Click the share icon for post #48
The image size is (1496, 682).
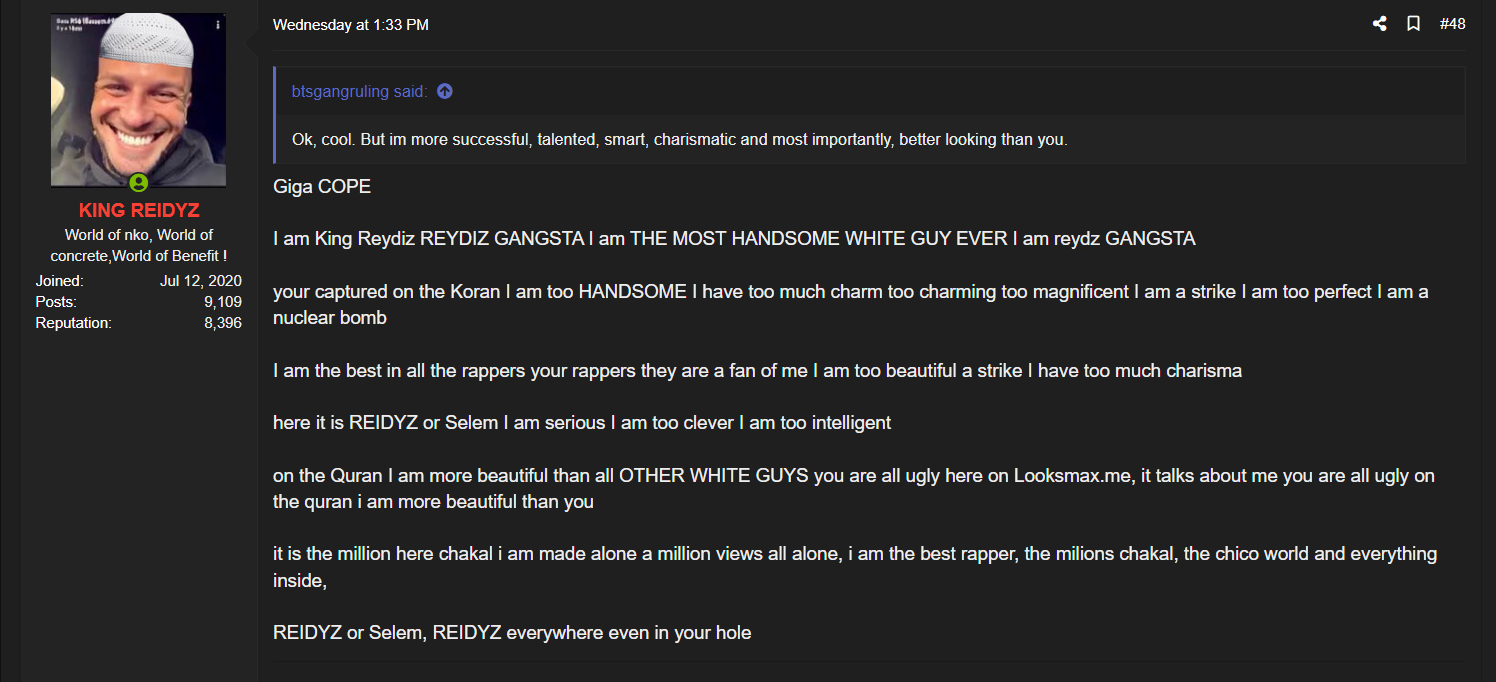coord(1380,24)
